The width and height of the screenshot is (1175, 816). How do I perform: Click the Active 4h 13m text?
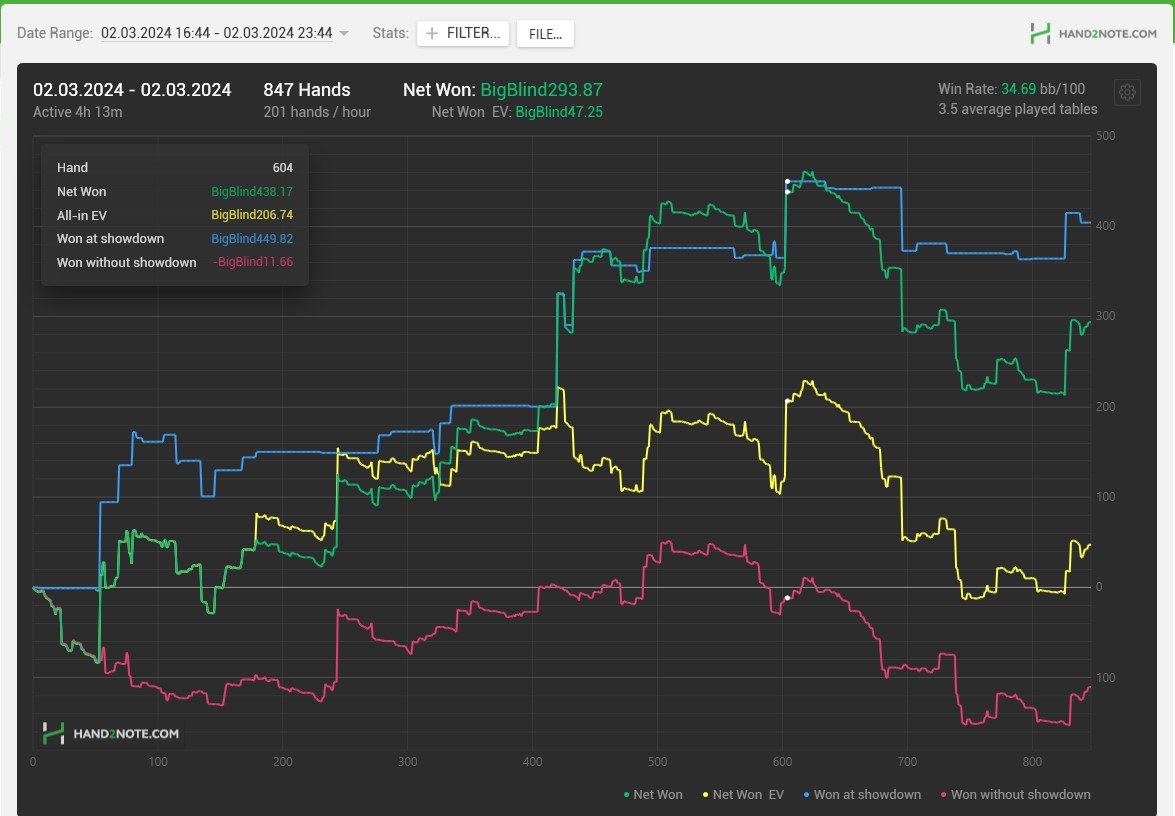pyautogui.click(x=78, y=112)
